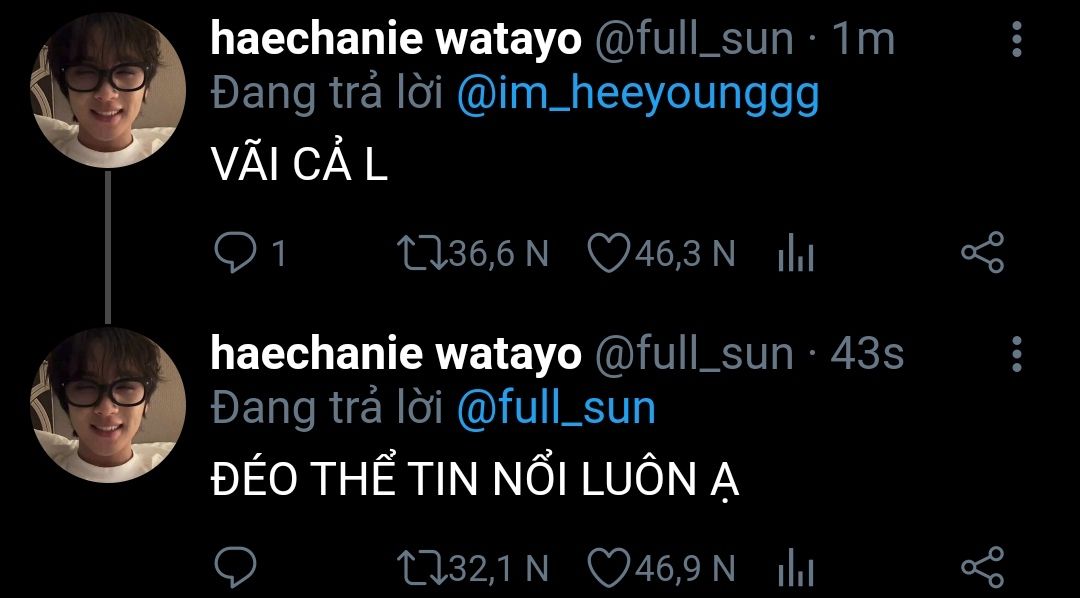
Task: Open more options for the second tweet
Action: click(1017, 354)
